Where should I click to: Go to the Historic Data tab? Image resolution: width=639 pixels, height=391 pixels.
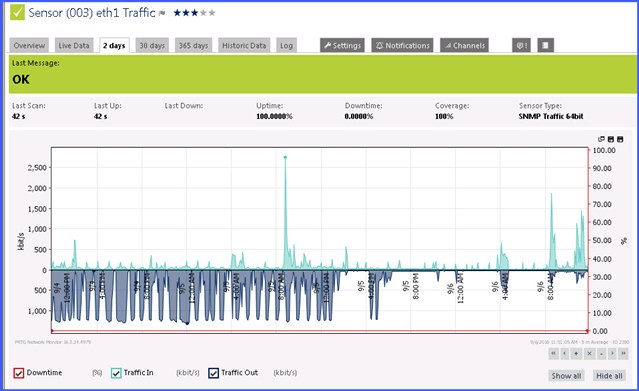pos(244,45)
